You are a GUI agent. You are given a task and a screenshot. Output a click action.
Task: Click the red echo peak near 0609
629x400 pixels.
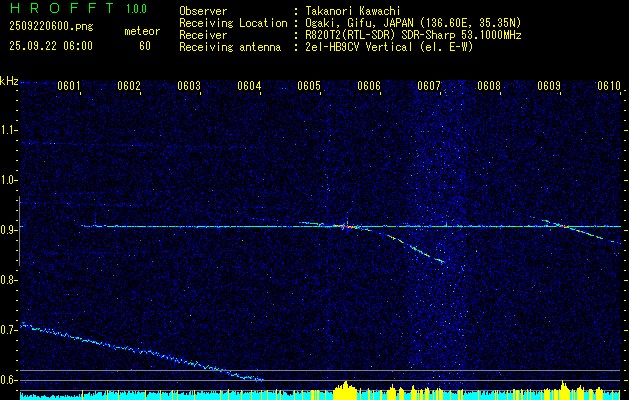pyautogui.click(x=564, y=226)
